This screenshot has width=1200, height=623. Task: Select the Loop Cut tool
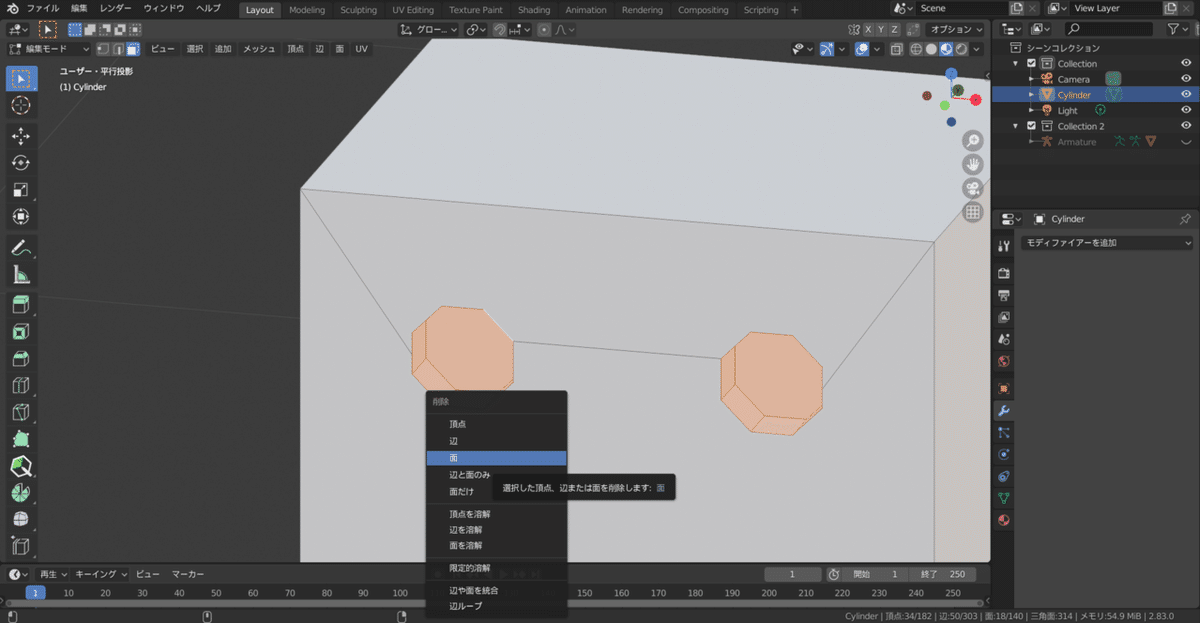(x=21, y=385)
